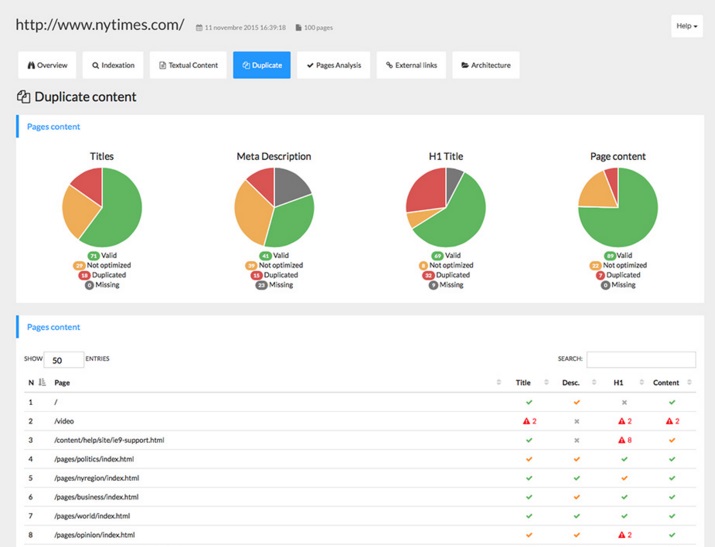This screenshot has height=547, width=715.
Task: Click the Content warning icon in /video row
Action: 667,421
